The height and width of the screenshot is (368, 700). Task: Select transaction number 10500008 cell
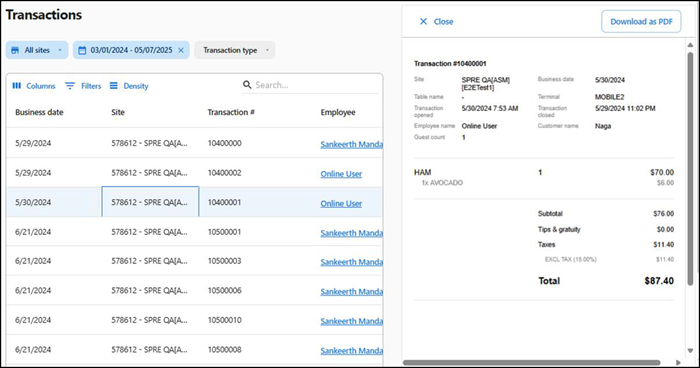(x=225, y=349)
